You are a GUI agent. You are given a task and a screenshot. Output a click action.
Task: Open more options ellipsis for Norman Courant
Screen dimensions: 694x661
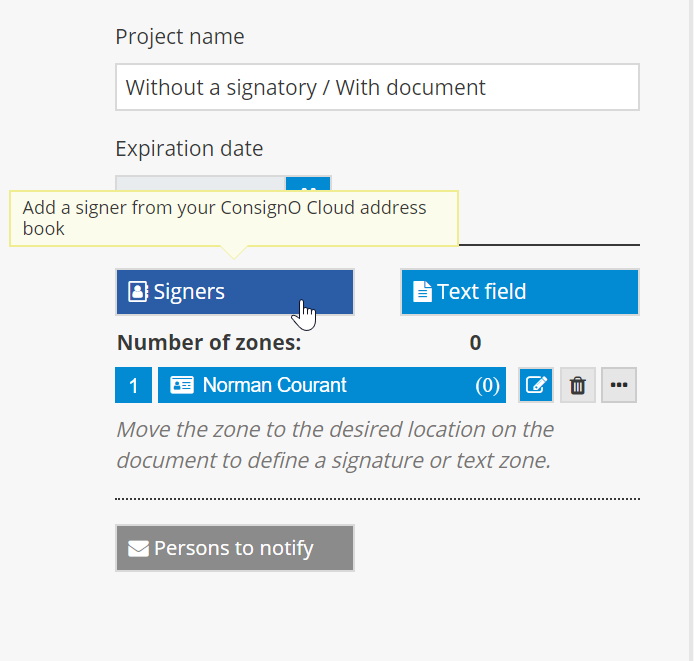tap(619, 385)
